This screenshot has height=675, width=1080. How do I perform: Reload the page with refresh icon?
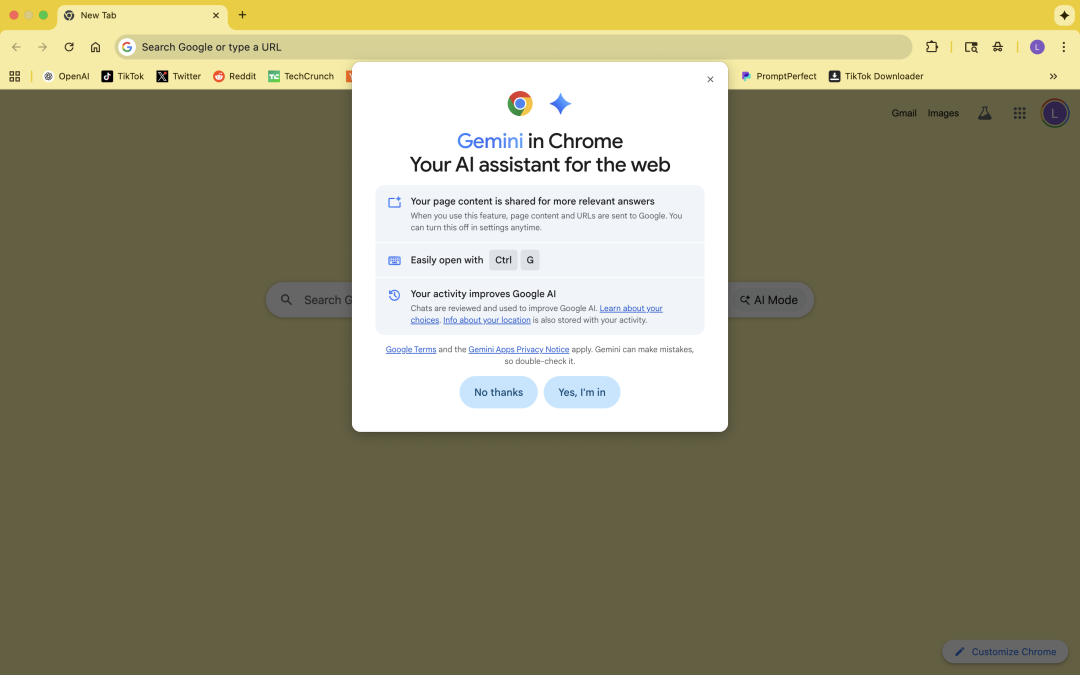coord(69,47)
